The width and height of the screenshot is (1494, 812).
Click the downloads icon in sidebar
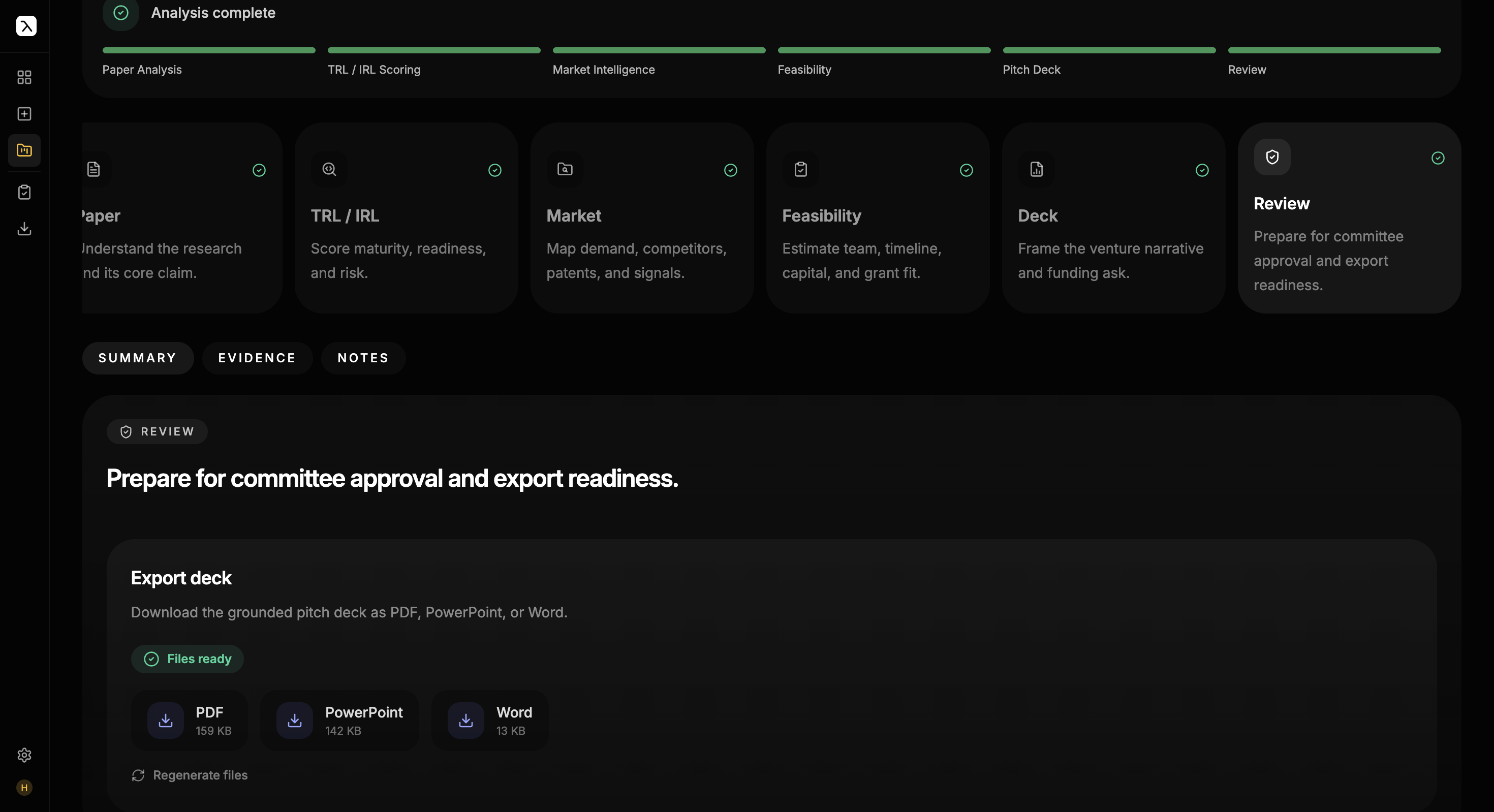pos(24,229)
